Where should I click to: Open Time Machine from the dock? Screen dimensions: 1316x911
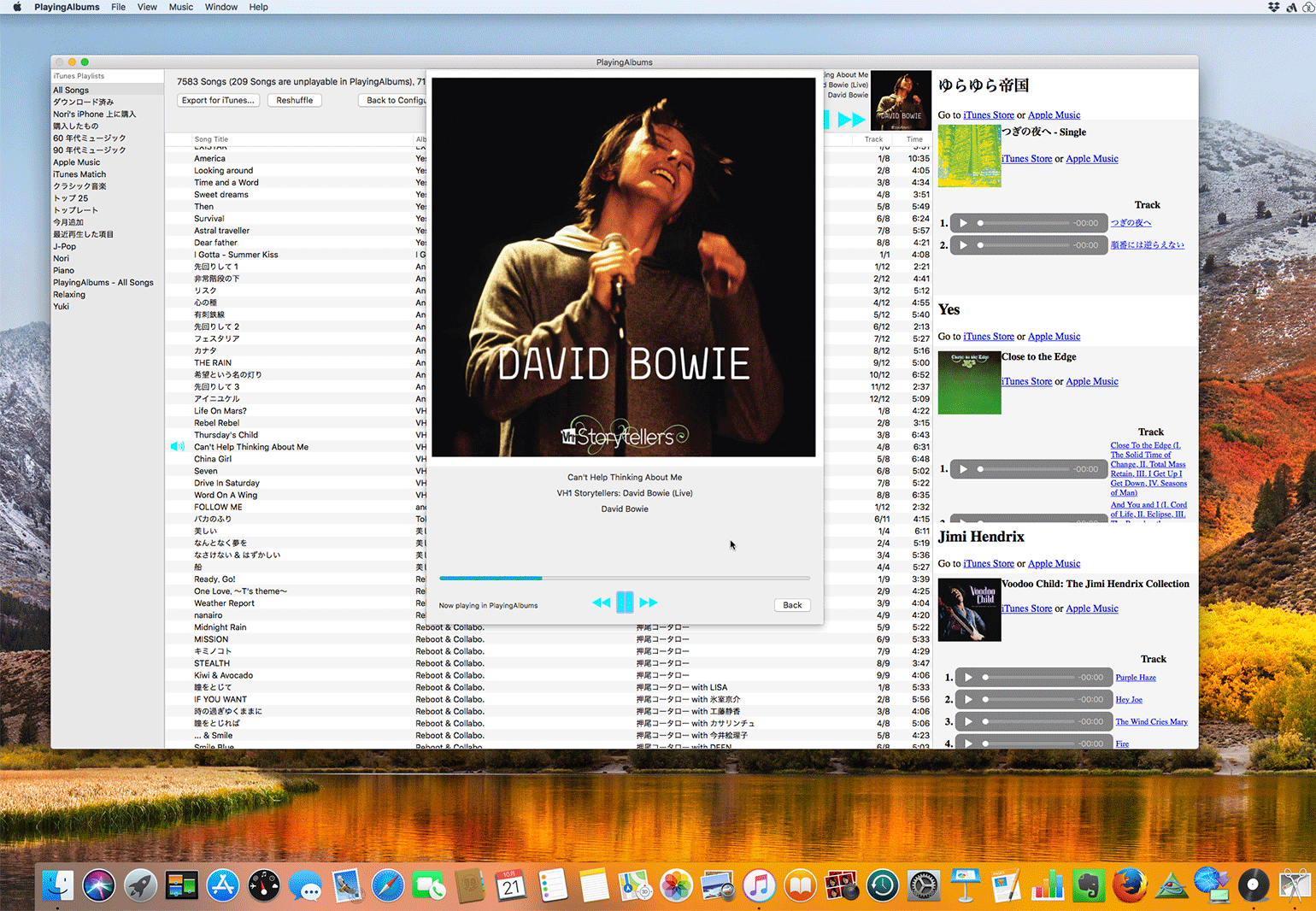(x=882, y=885)
